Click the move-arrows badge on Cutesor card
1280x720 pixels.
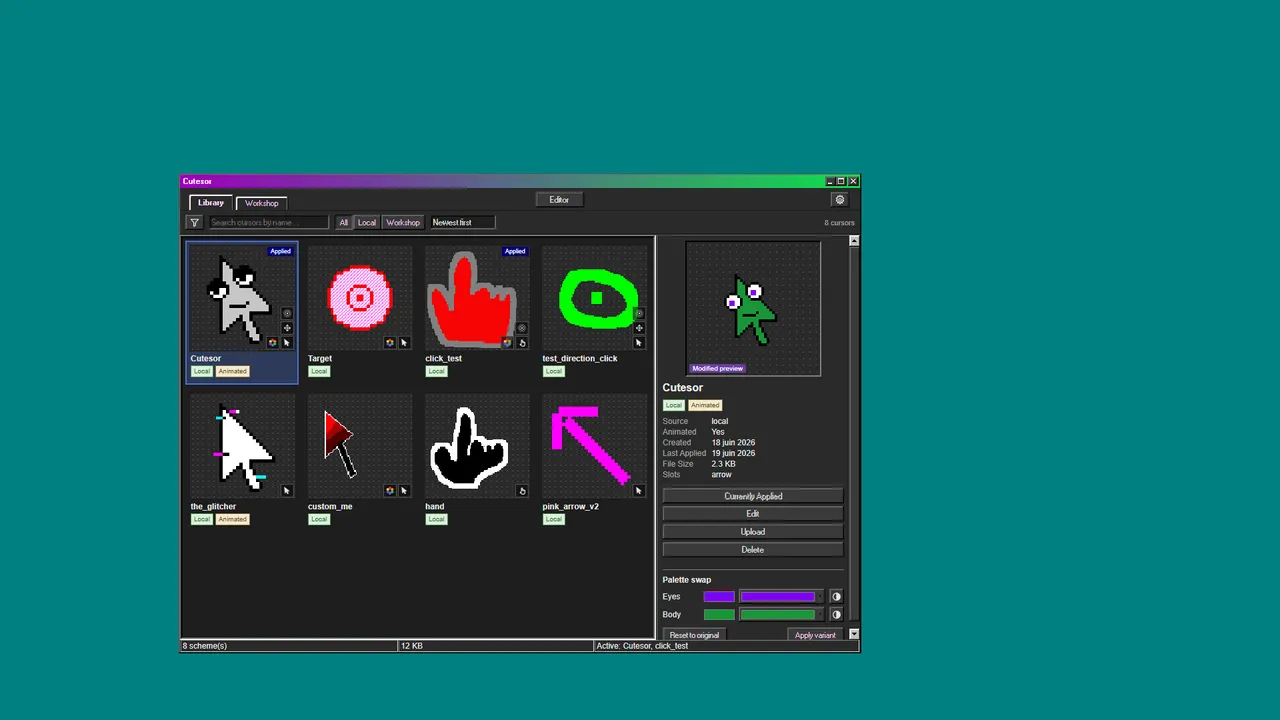click(287, 328)
